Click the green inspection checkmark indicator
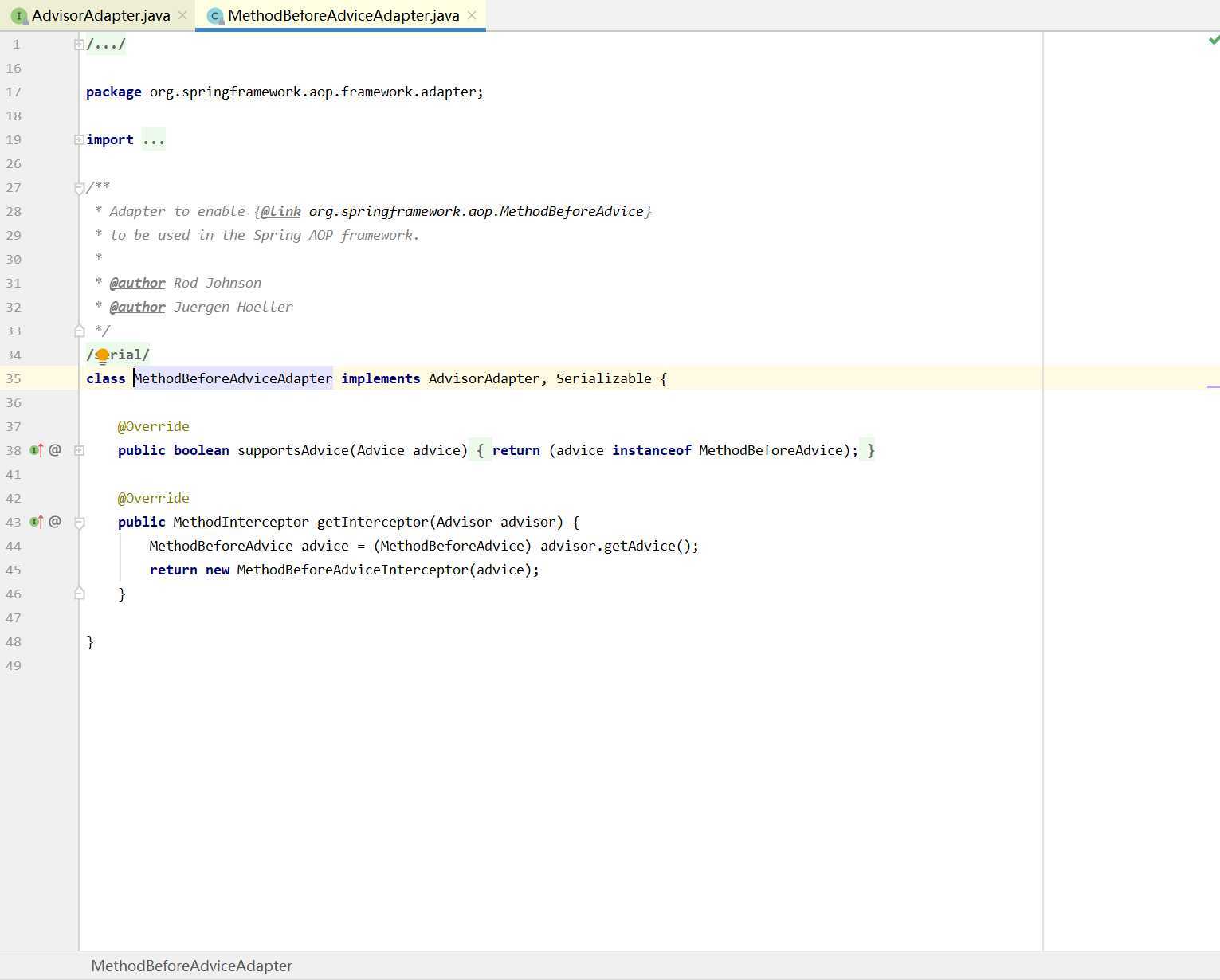The height and width of the screenshot is (980, 1220). 1214,40
